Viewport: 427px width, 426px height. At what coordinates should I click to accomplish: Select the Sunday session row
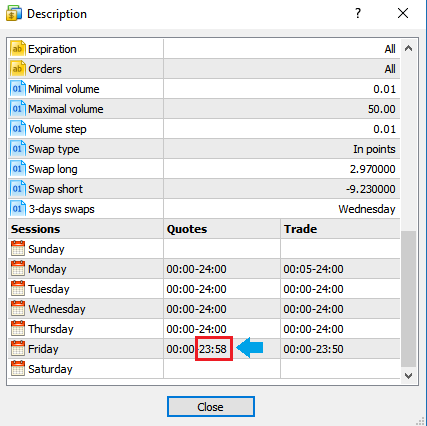point(204,249)
